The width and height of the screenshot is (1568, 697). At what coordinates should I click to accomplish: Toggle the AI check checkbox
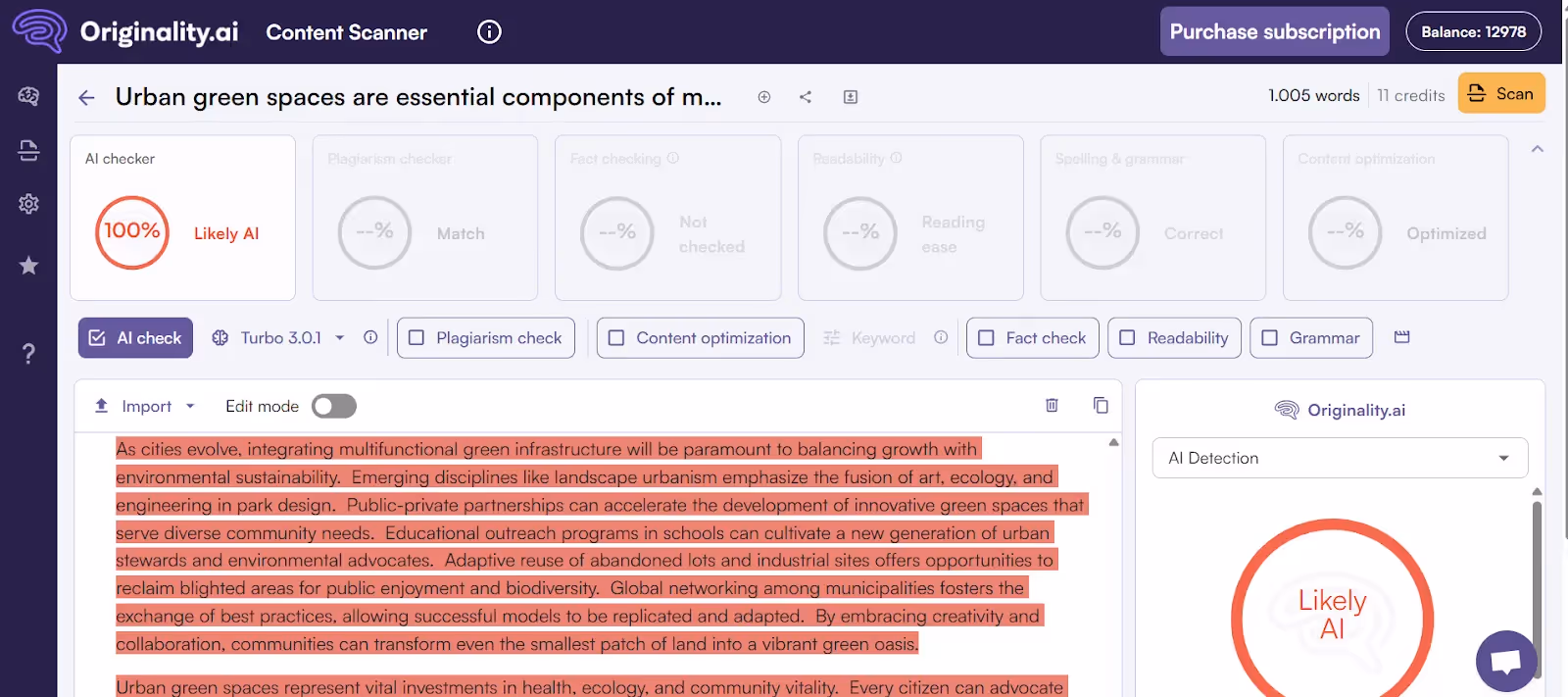(x=97, y=337)
